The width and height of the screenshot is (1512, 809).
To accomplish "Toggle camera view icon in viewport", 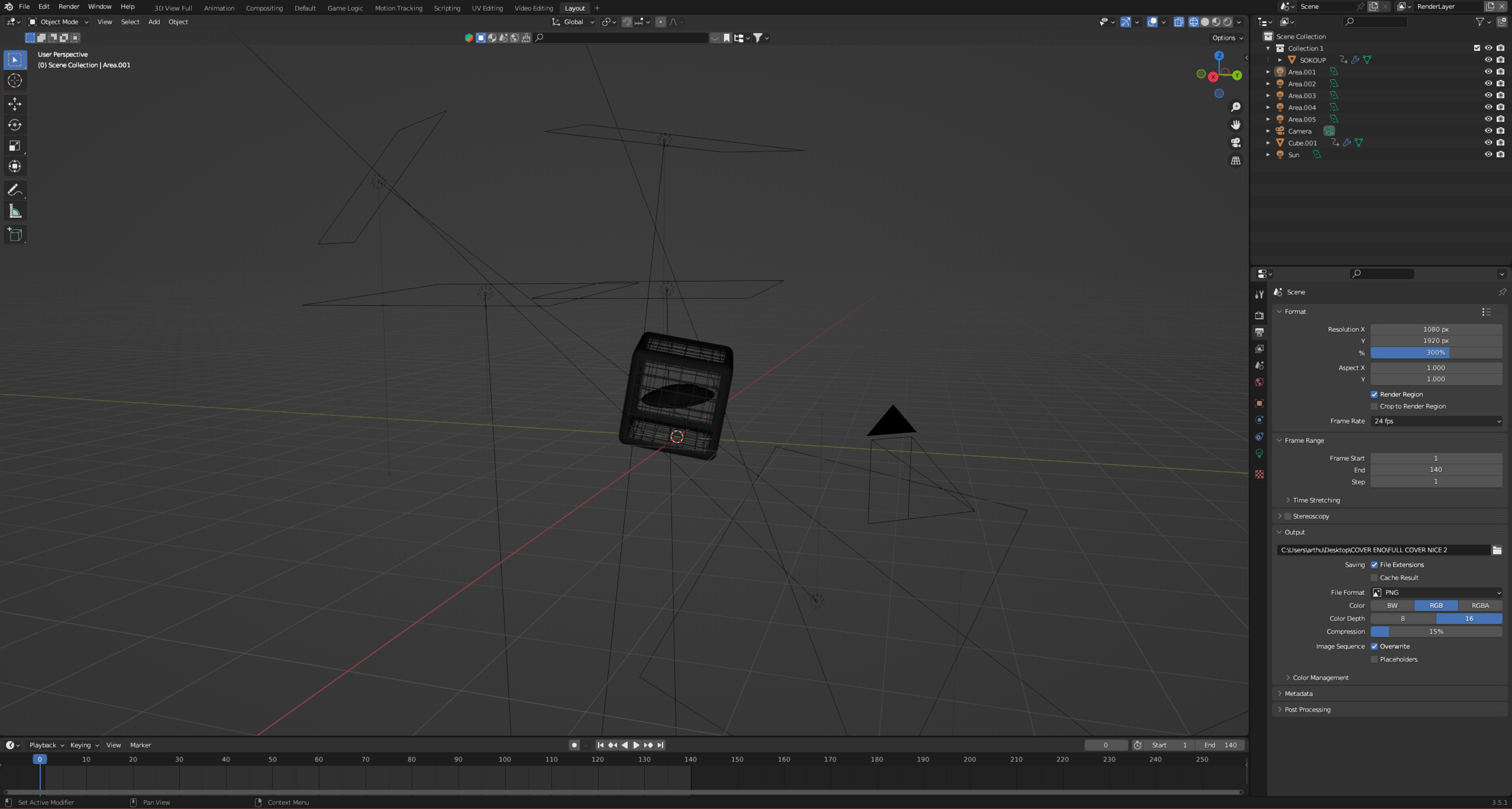I will click(1236, 143).
